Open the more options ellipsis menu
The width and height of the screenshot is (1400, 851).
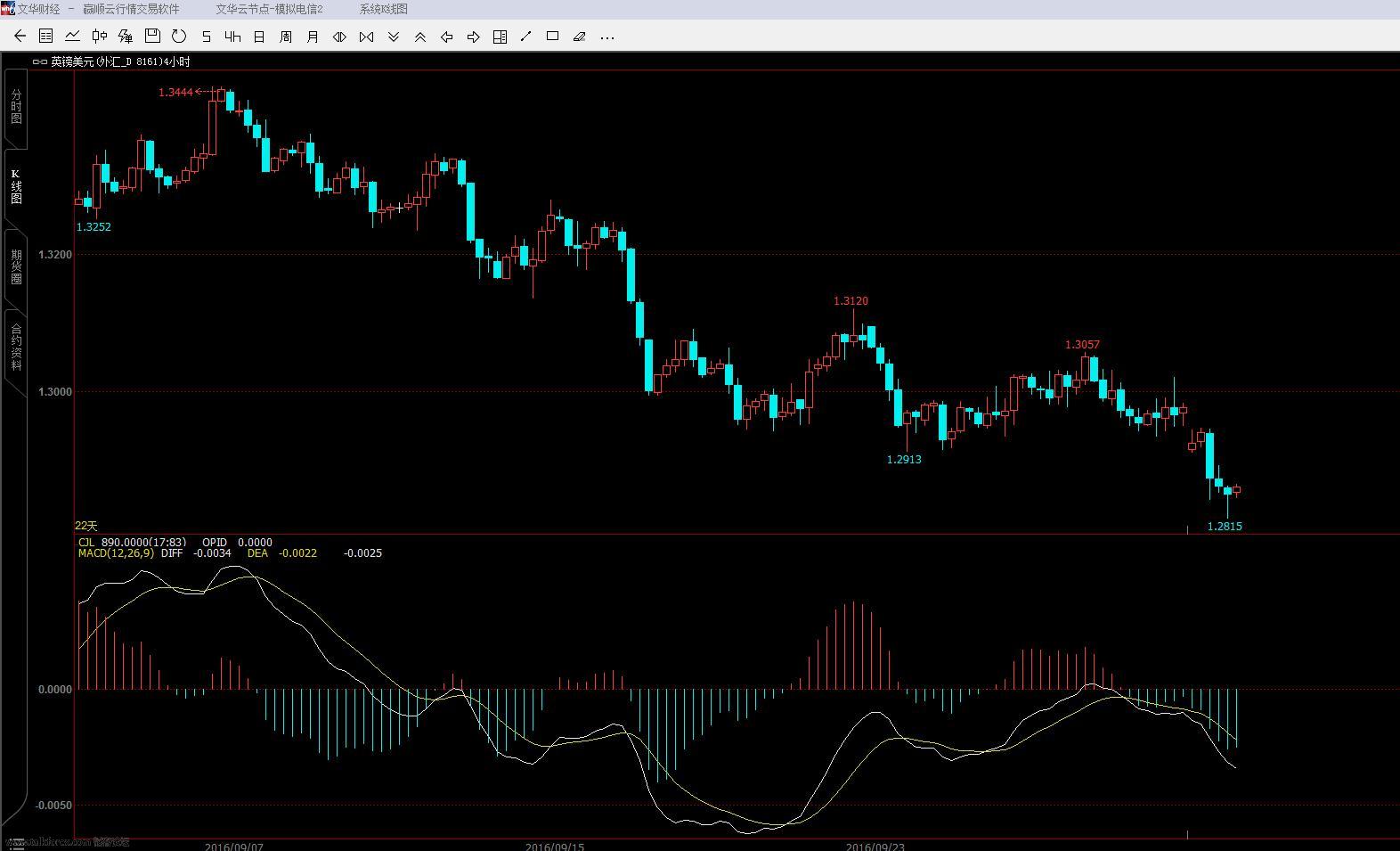[x=607, y=37]
